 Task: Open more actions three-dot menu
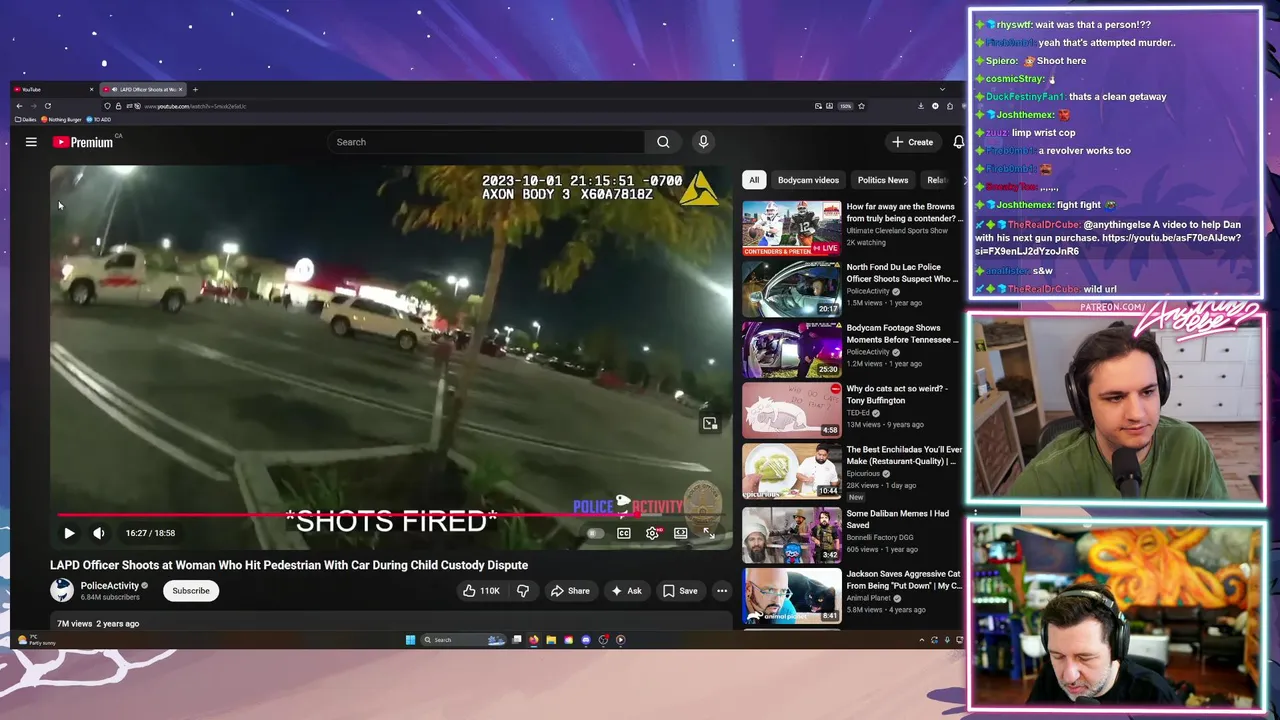click(722, 591)
